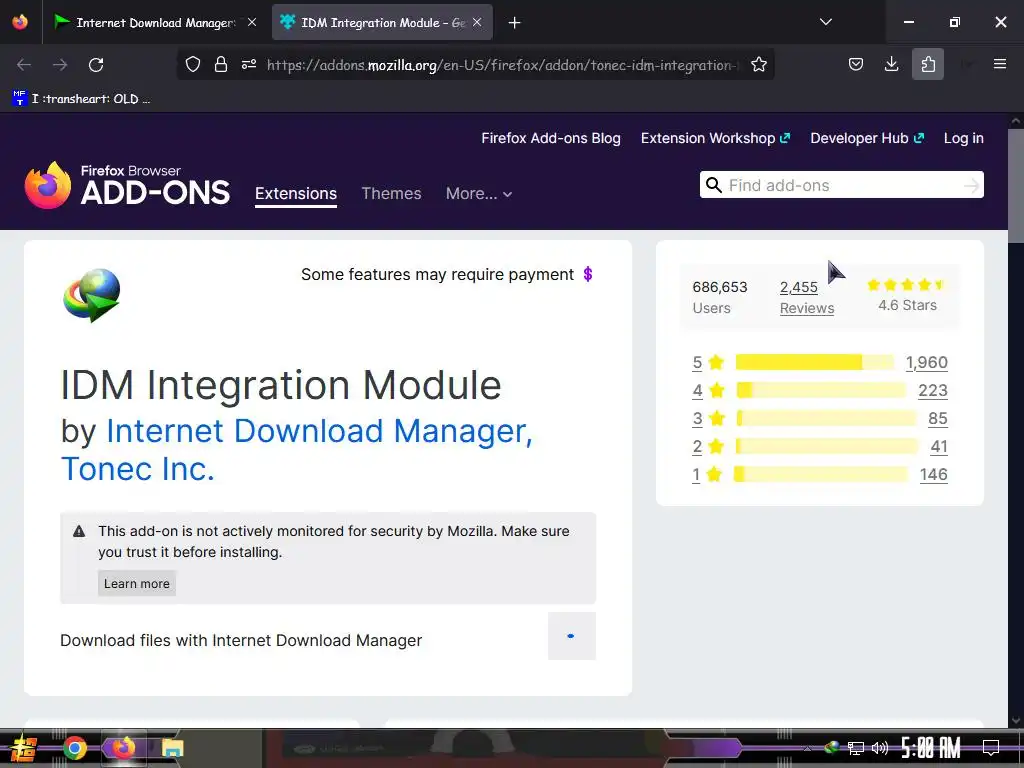Submit search with the arrow button

tap(971, 185)
